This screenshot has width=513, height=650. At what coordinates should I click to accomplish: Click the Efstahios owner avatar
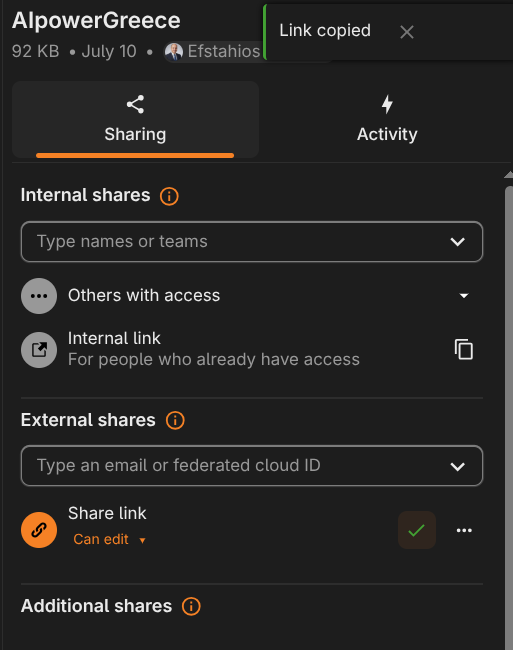click(174, 52)
